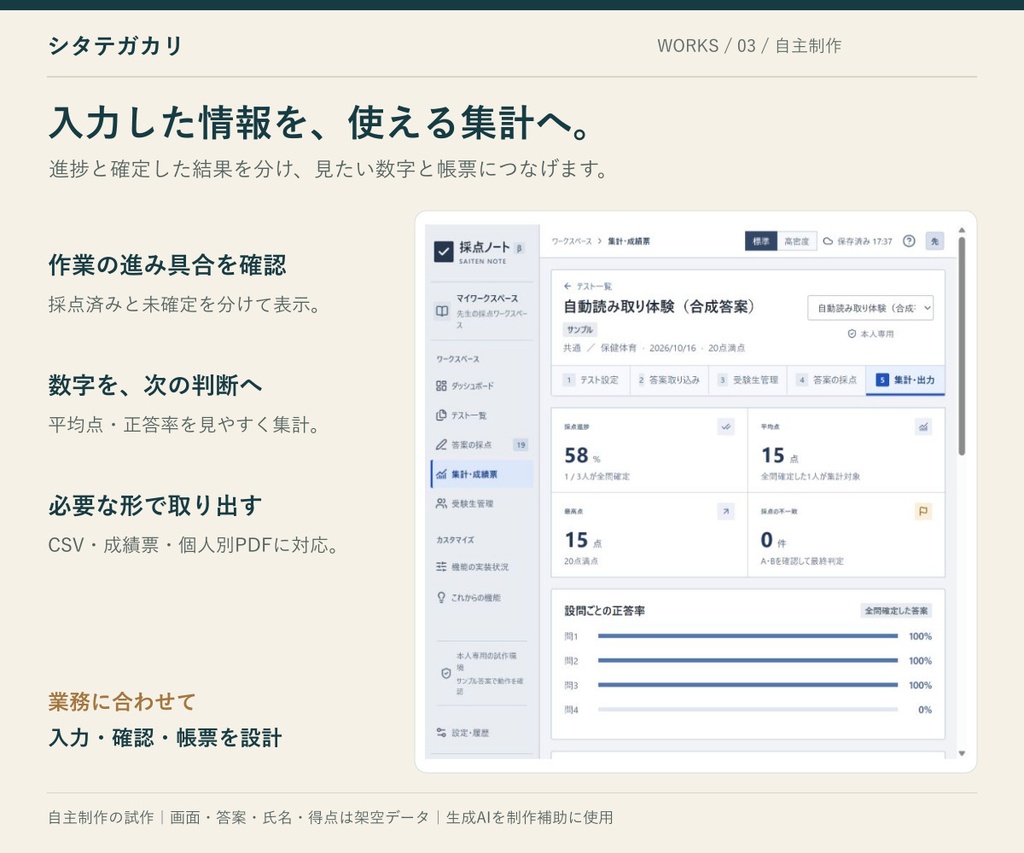Open 機能の実装状況 sliders item
Screen dimensions: 1024x853
pyautogui.click(x=481, y=567)
